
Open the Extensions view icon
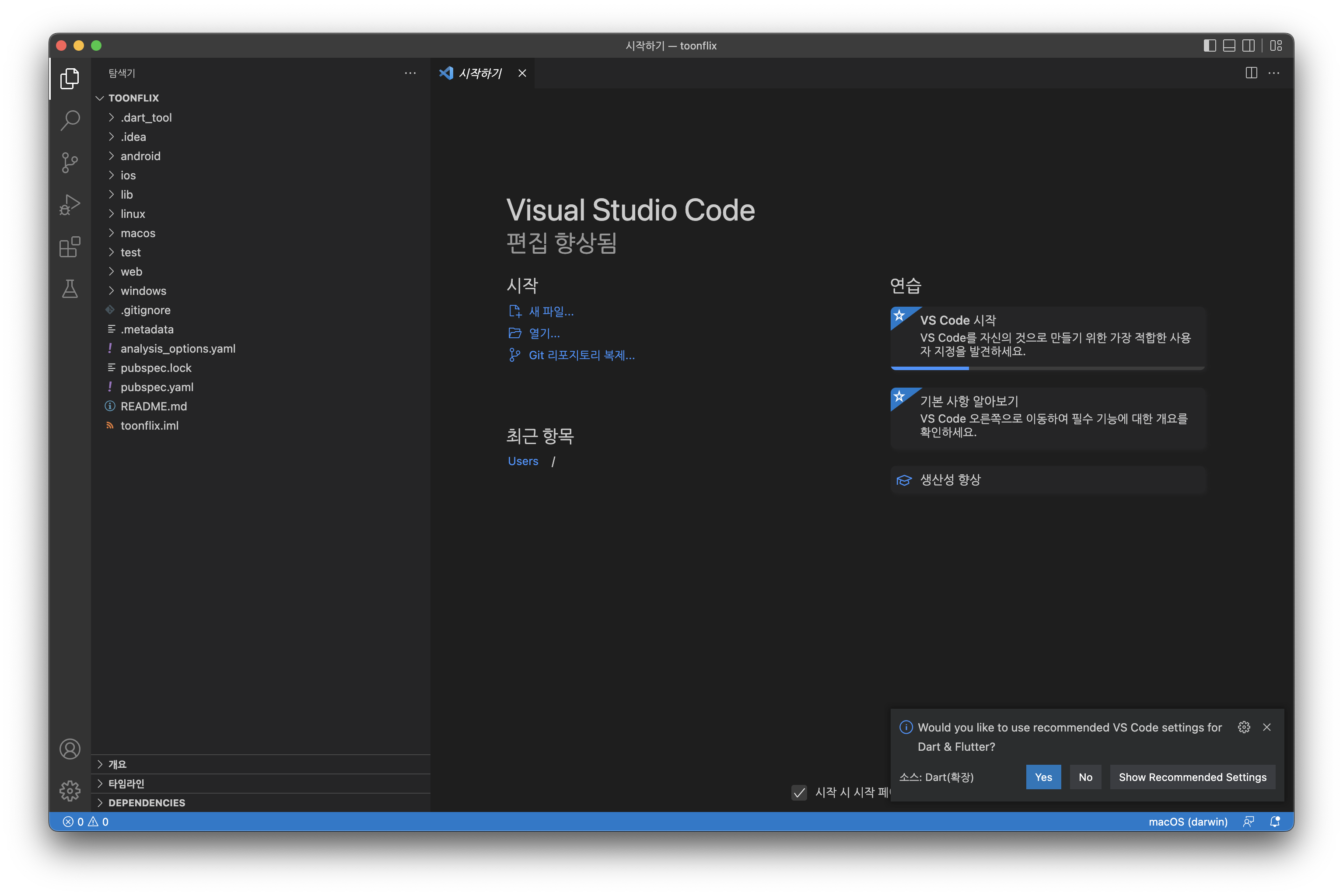click(70, 247)
